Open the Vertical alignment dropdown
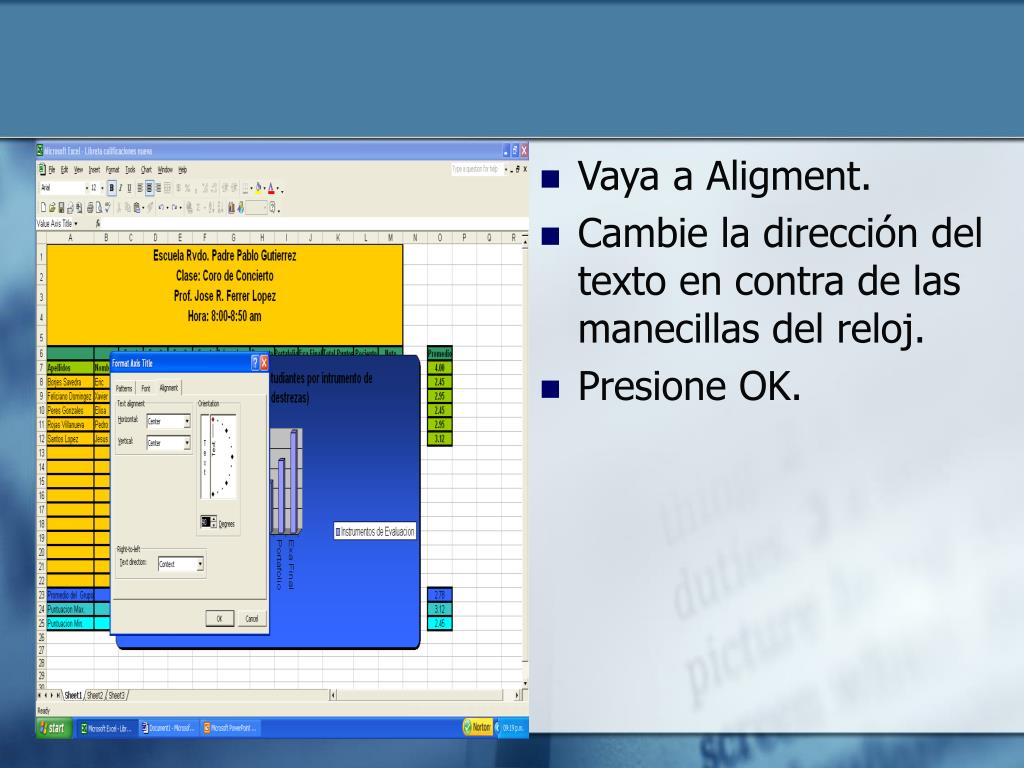 187,443
